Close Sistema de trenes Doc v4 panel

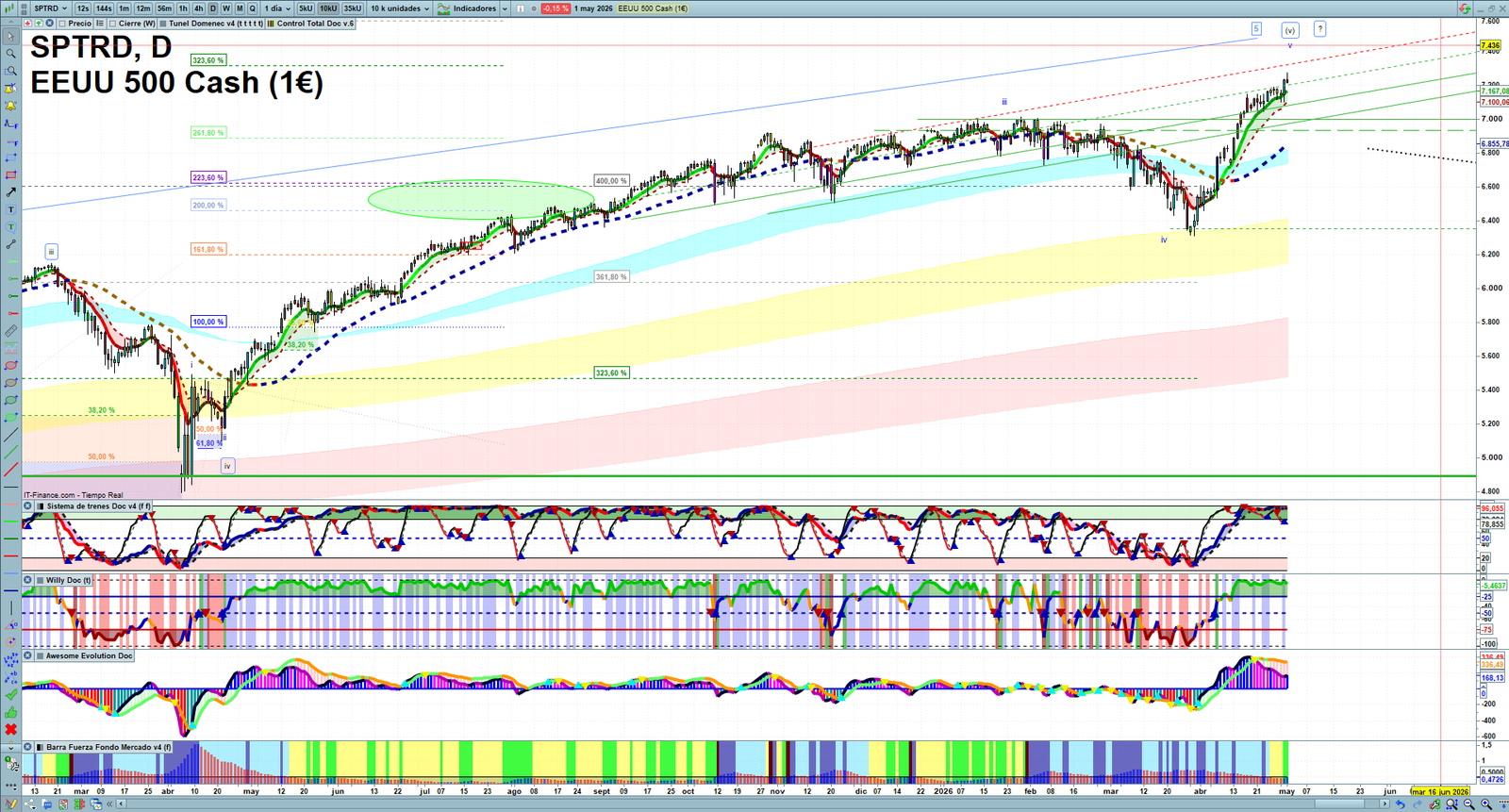(27, 506)
